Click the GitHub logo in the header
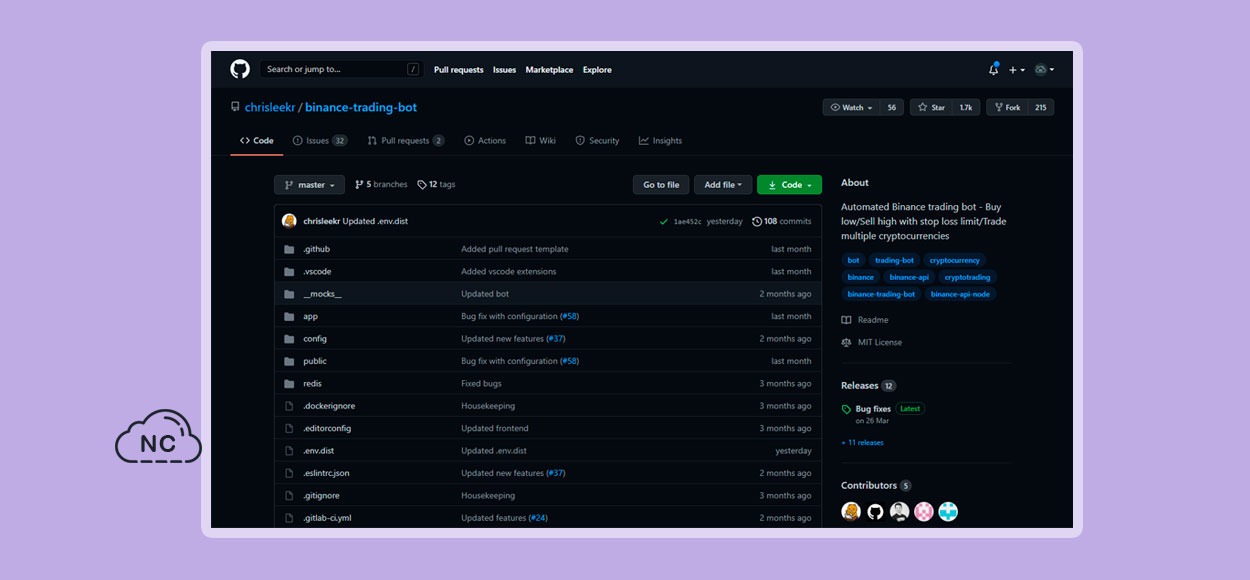 pos(240,69)
